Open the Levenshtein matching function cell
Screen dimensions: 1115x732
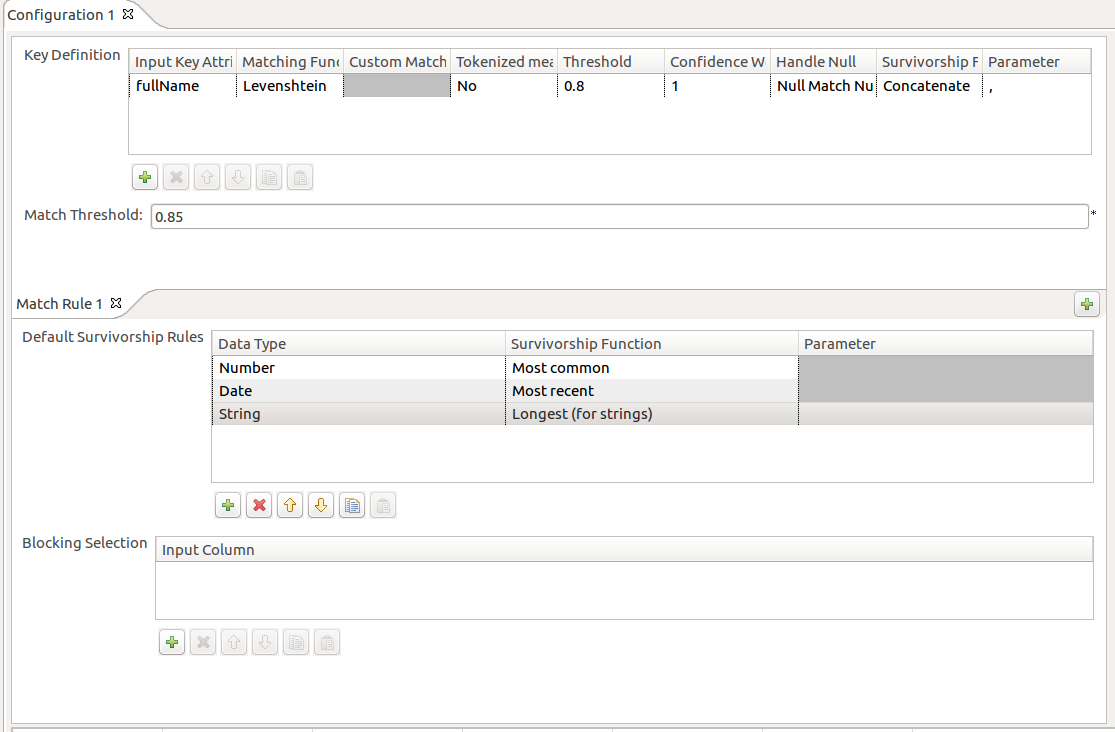pyautogui.click(x=289, y=86)
